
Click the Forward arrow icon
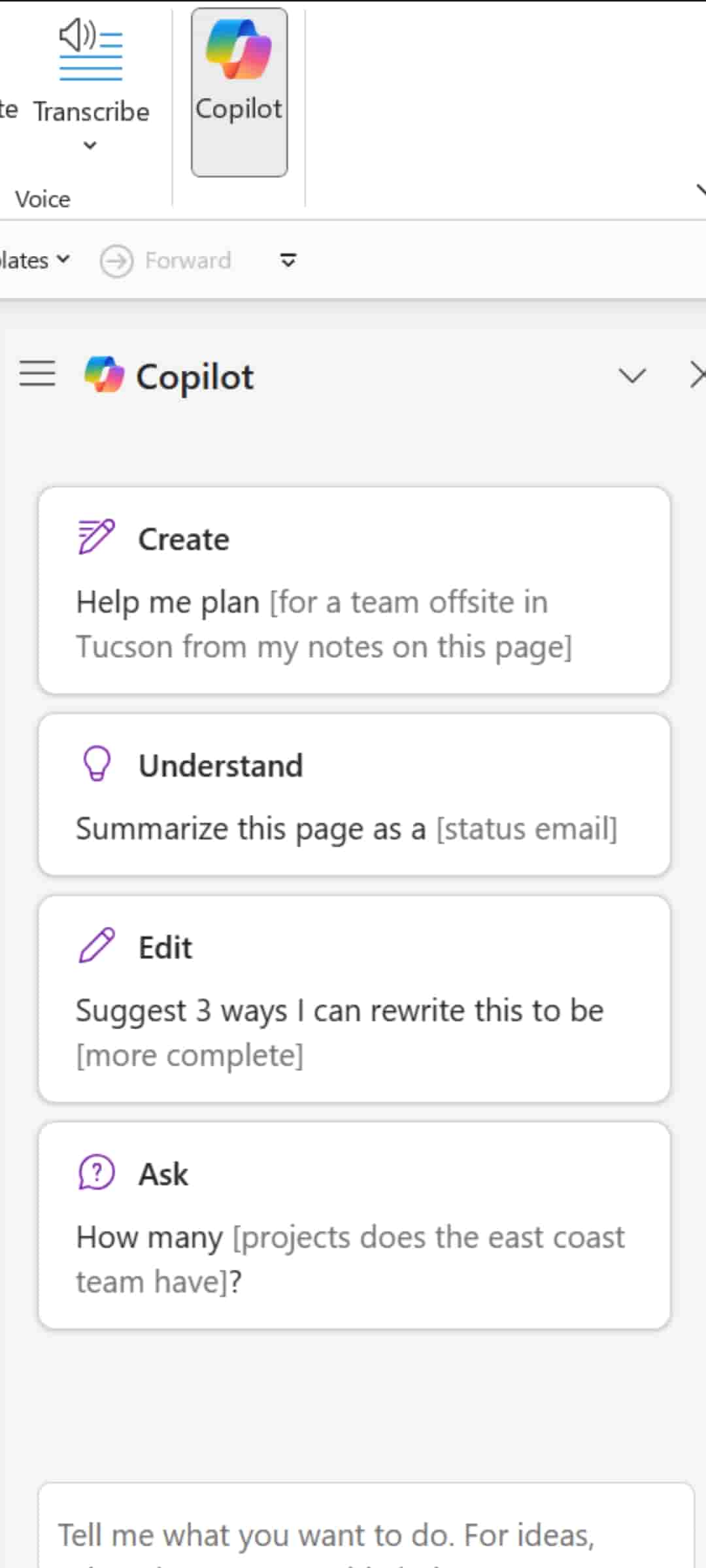pyautogui.click(x=116, y=261)
